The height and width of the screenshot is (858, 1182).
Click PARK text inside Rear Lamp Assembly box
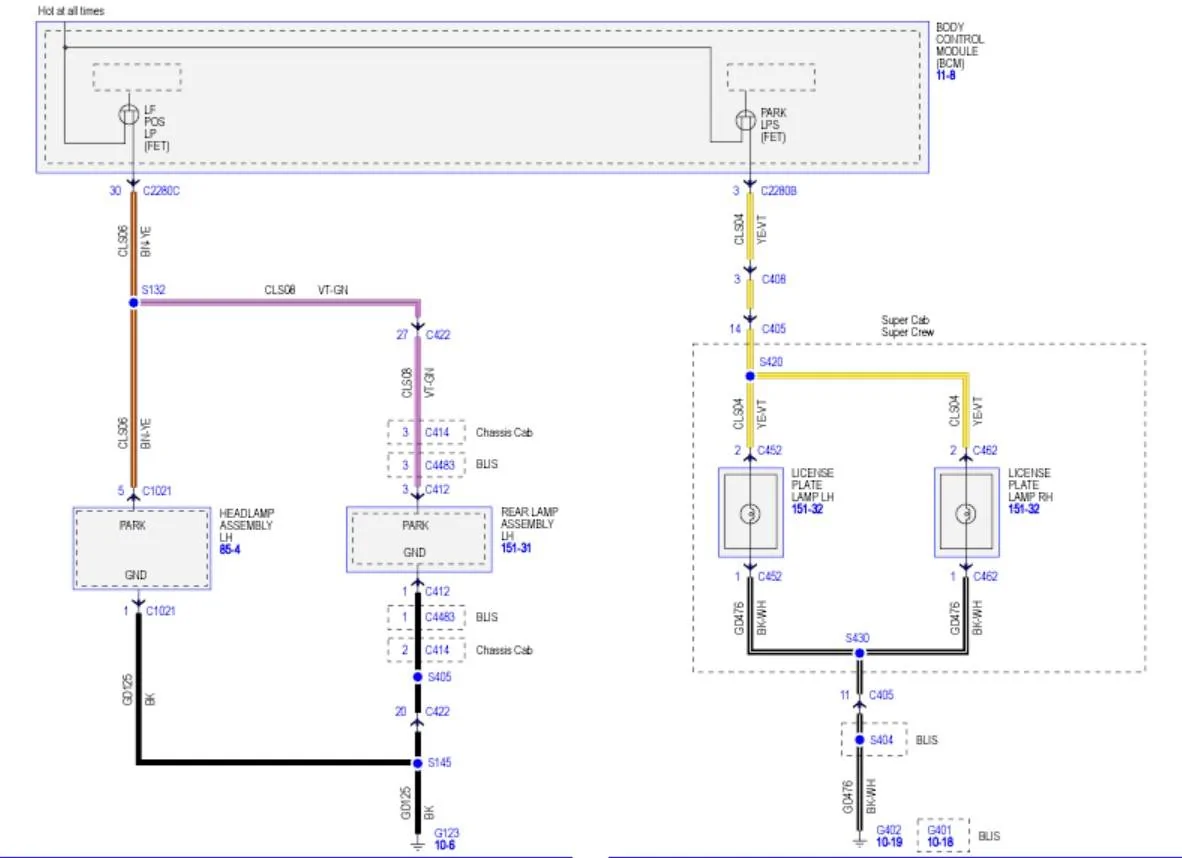click(415, 526)
